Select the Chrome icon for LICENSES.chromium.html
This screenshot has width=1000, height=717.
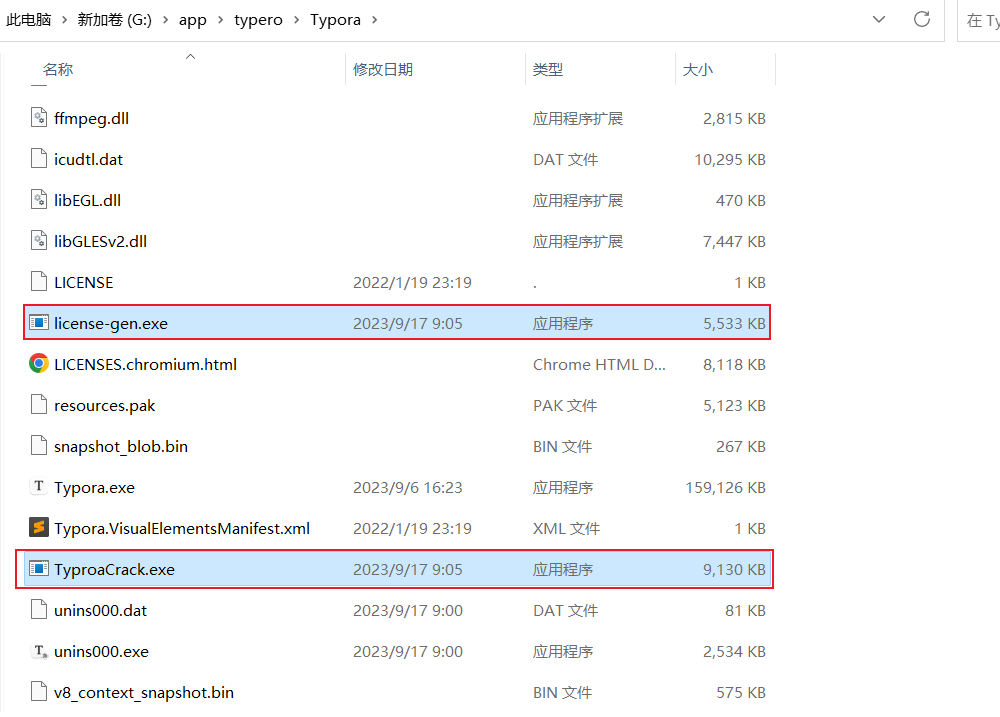tap(39, 364)
